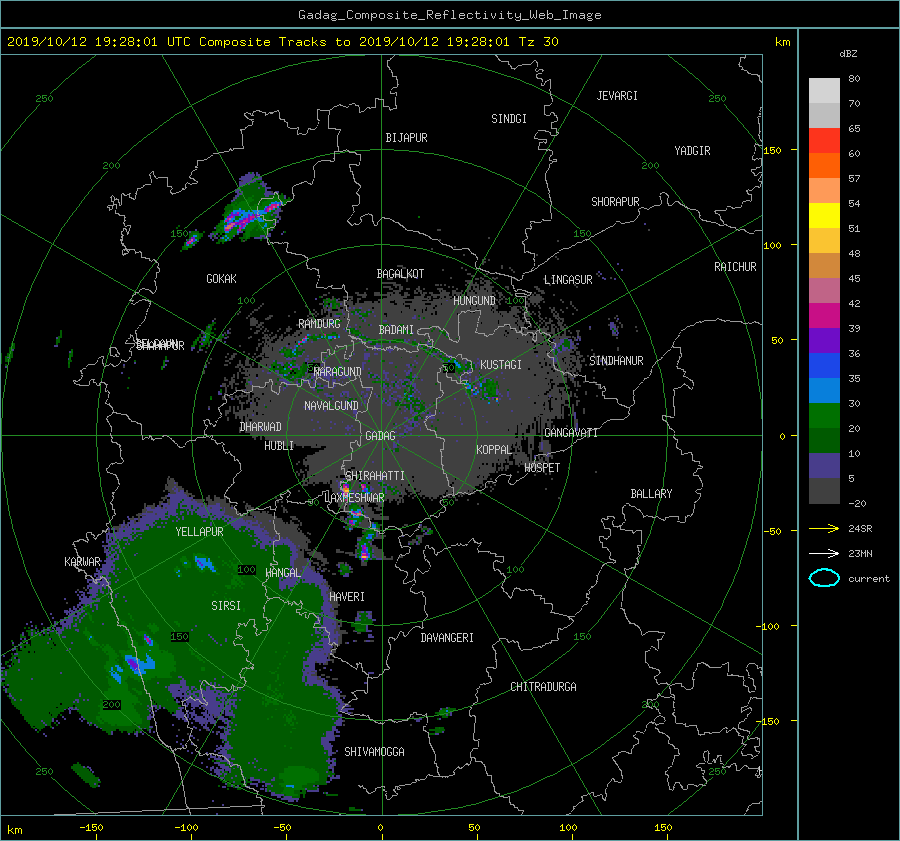Click the NAVALGUND city label
The width and height of the screenshot is (900, 841).
click(x=331, y=406)
